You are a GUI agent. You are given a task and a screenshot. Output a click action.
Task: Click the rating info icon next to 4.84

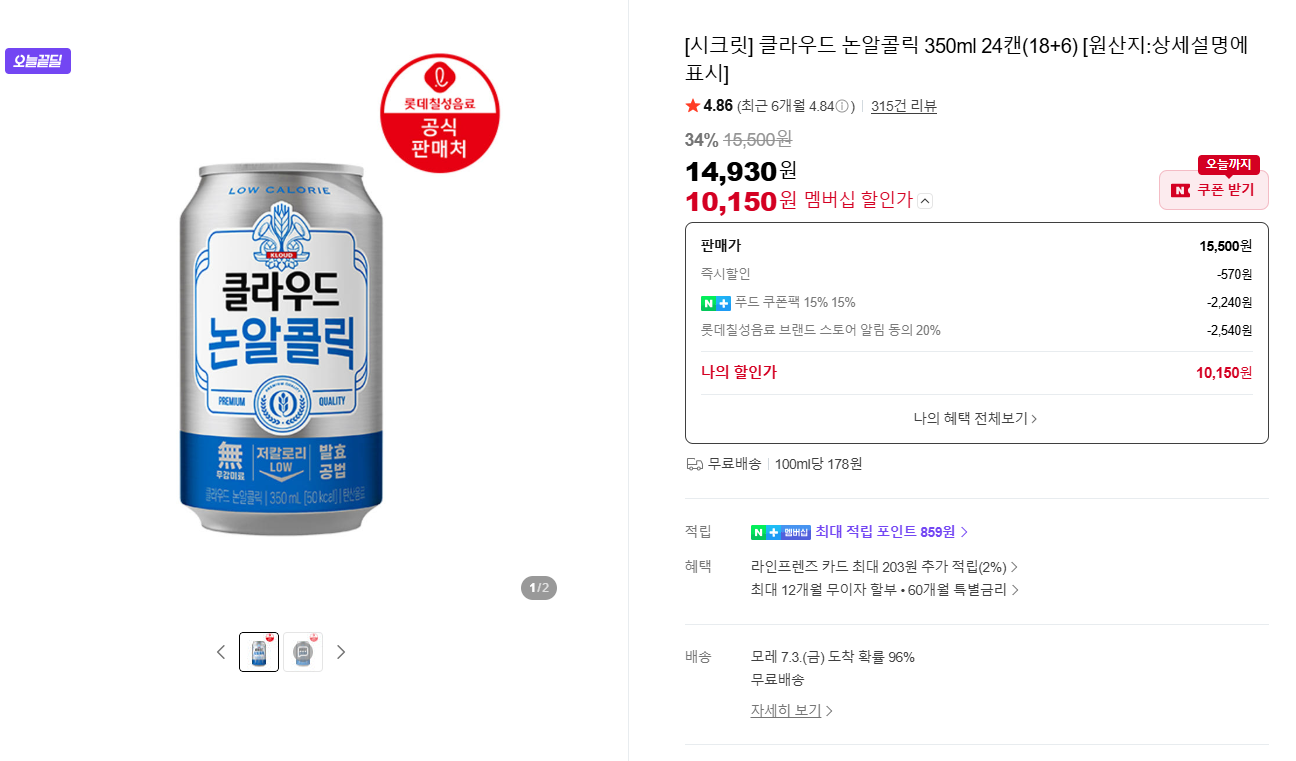tap(842, 106)
